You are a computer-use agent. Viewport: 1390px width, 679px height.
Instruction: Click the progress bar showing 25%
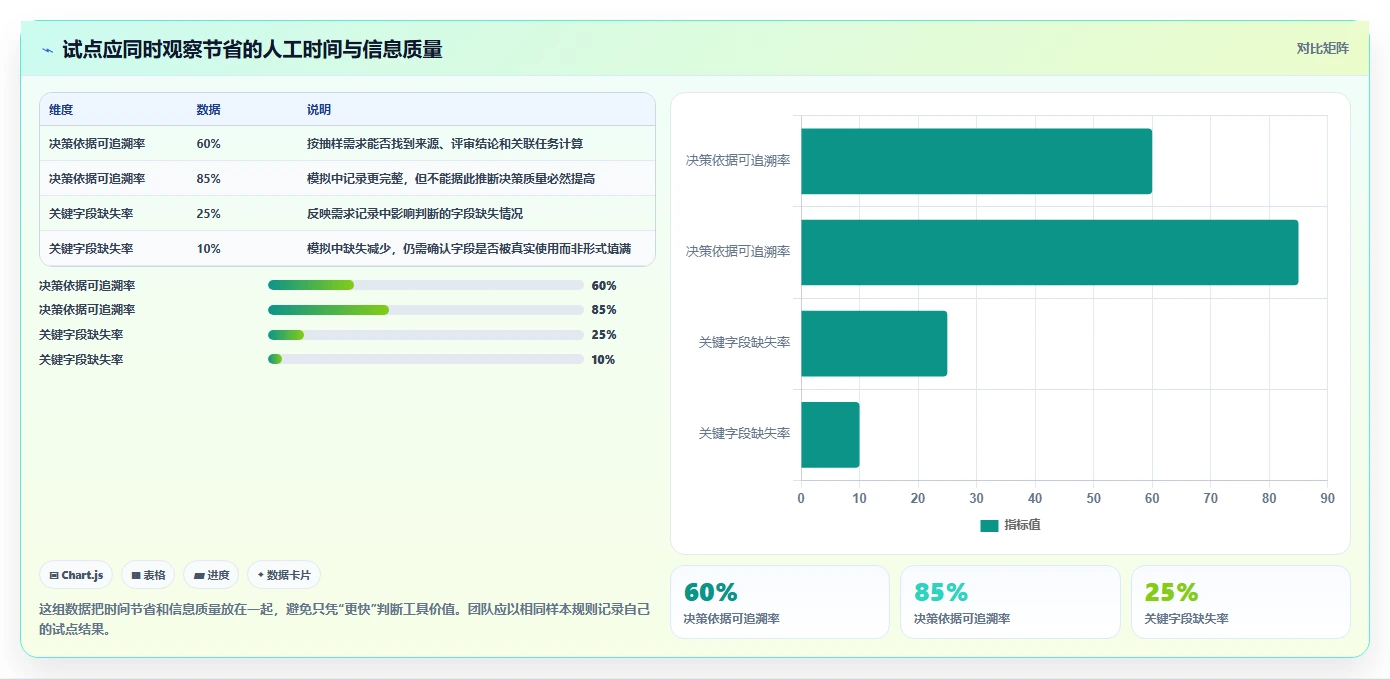pyautogui.click(x=426, y=335)
